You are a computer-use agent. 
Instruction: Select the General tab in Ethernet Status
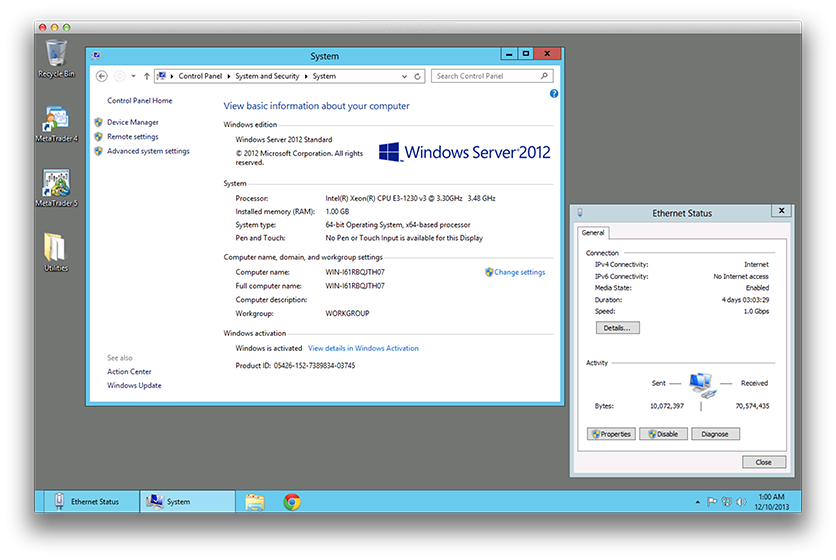click(593, 233)
